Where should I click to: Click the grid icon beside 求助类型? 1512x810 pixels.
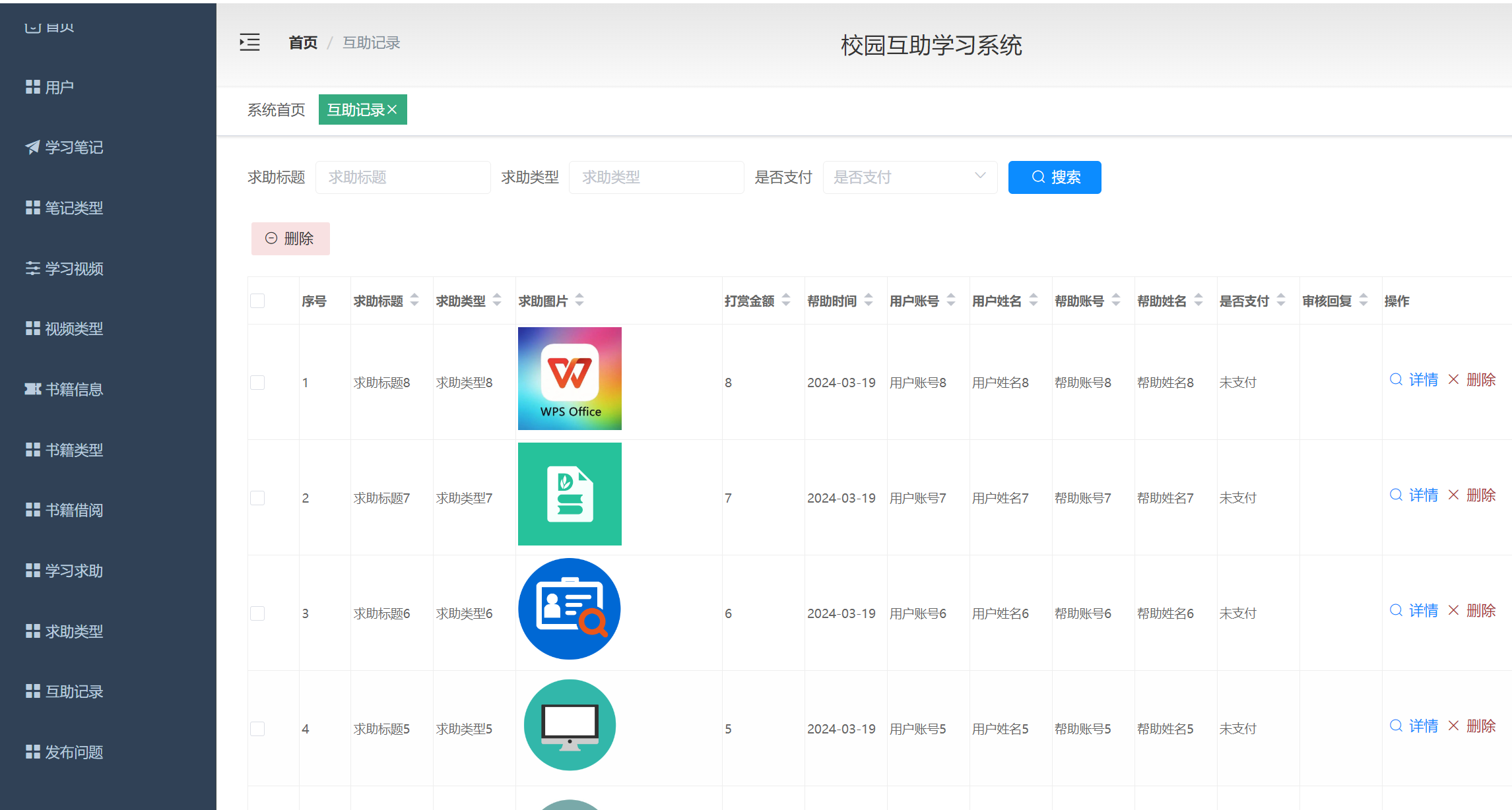pyautogui.click(x=32, y=631)
